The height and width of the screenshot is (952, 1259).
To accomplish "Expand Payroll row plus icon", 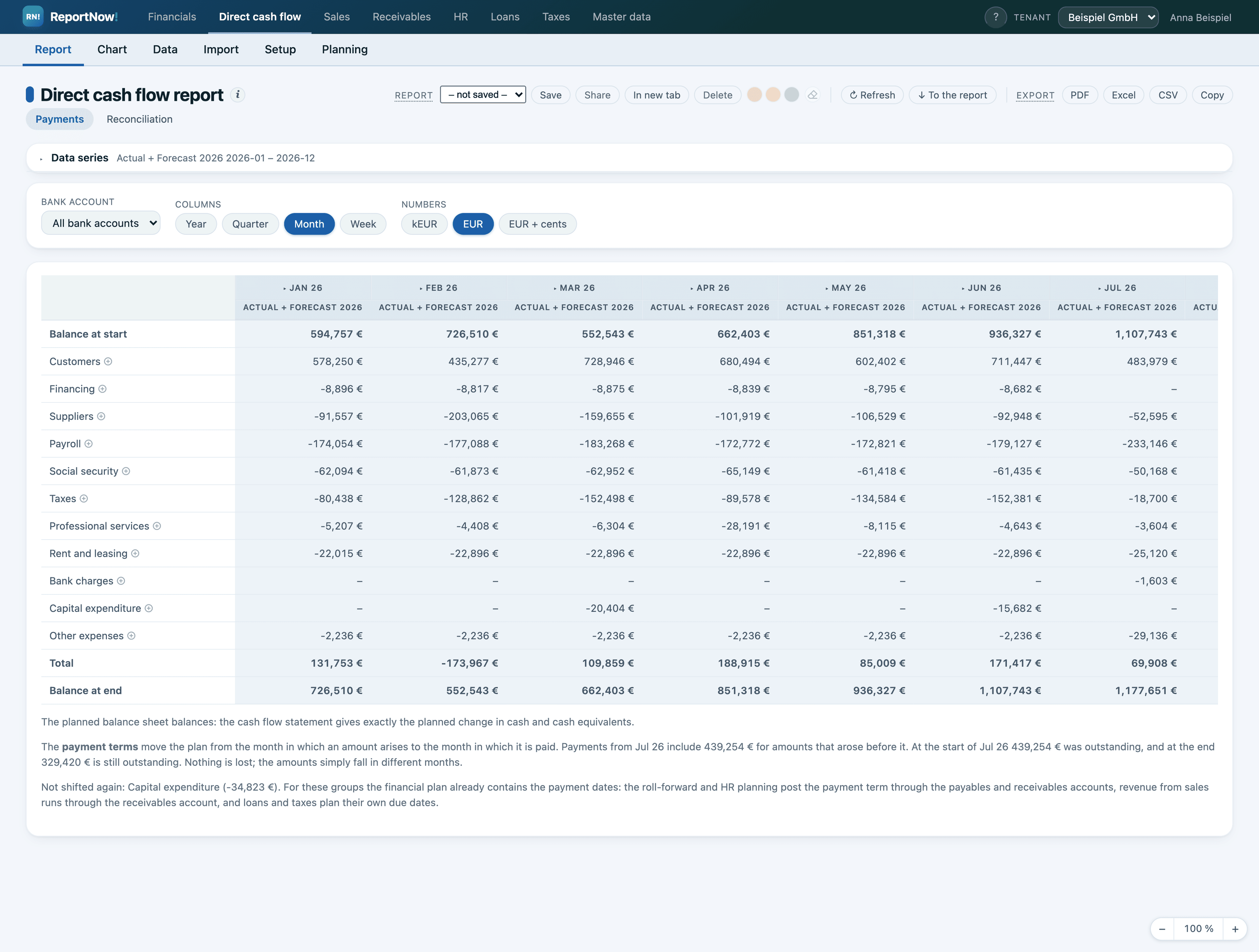I will tap(89, 444).
